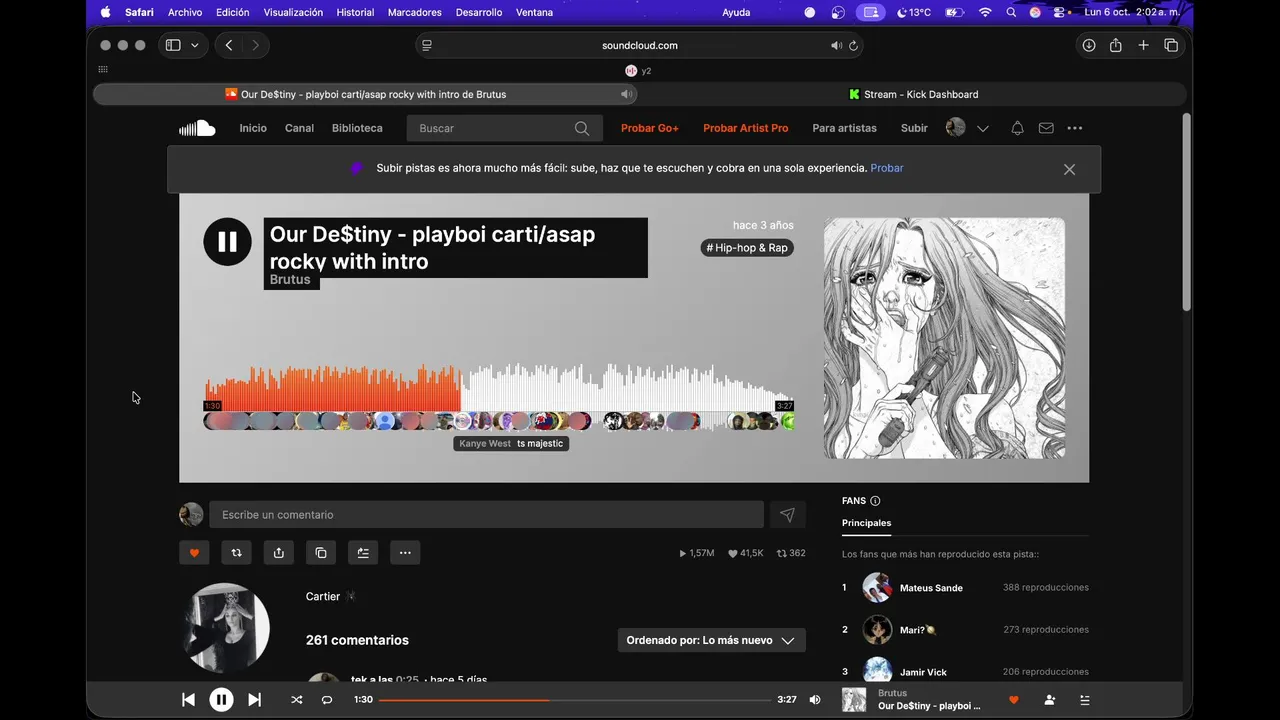This screenshot has height=720, width=1280.
Task: Open track more options ellipsis
Action: (405, 553)
